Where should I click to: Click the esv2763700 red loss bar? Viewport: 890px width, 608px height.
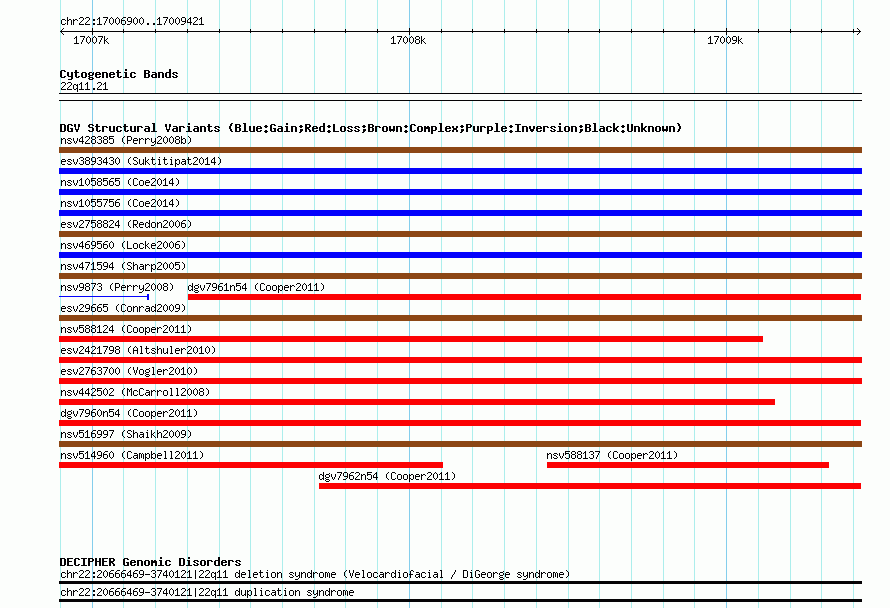tap(460, 381)
